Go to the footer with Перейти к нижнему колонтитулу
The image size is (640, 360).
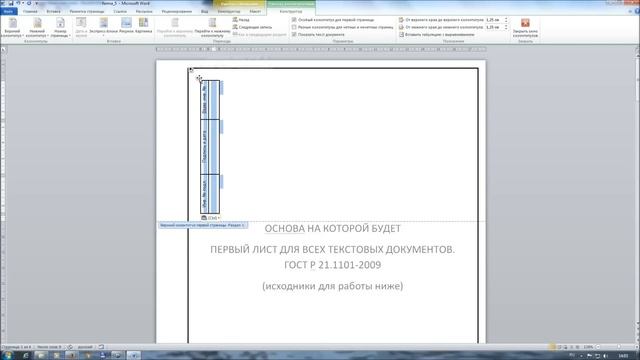212,28
